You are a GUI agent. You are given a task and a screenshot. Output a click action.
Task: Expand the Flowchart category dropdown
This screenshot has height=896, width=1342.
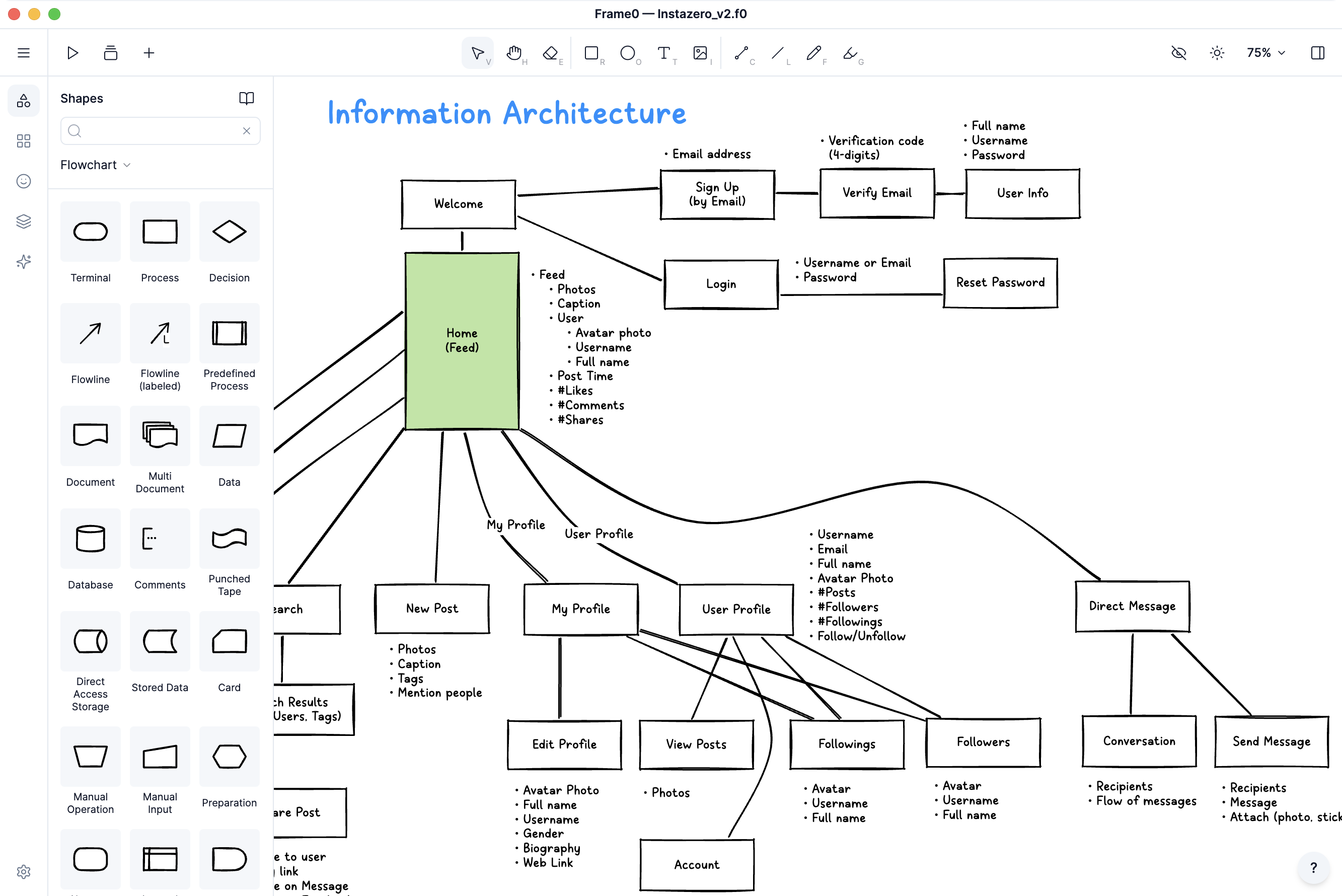96,165
